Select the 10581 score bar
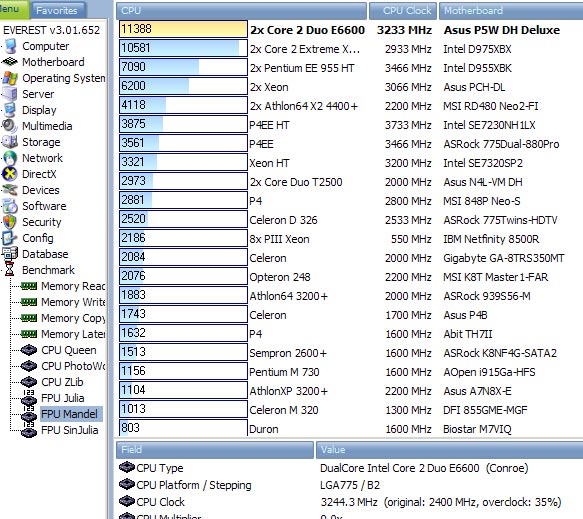The height and width of the screenshot is (519, 583). (x=183, y=48)
